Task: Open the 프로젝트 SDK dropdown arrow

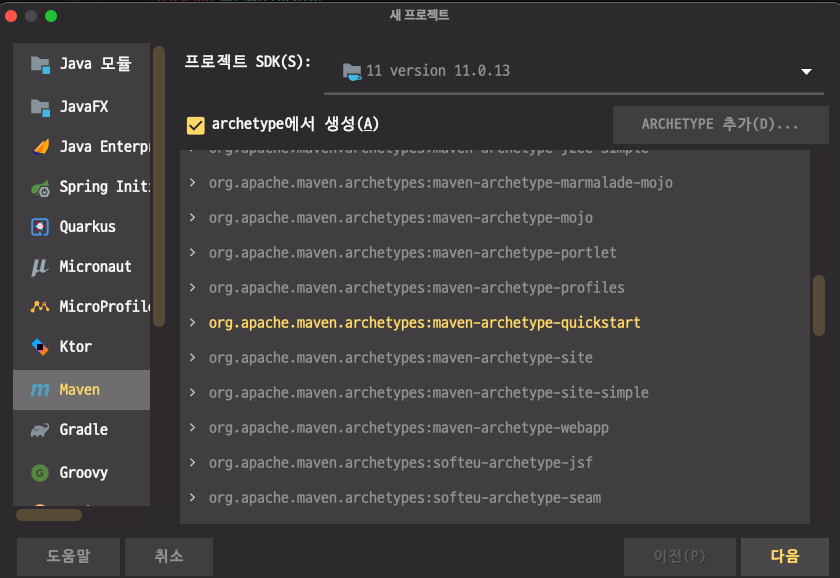Action: pos(806,72)
